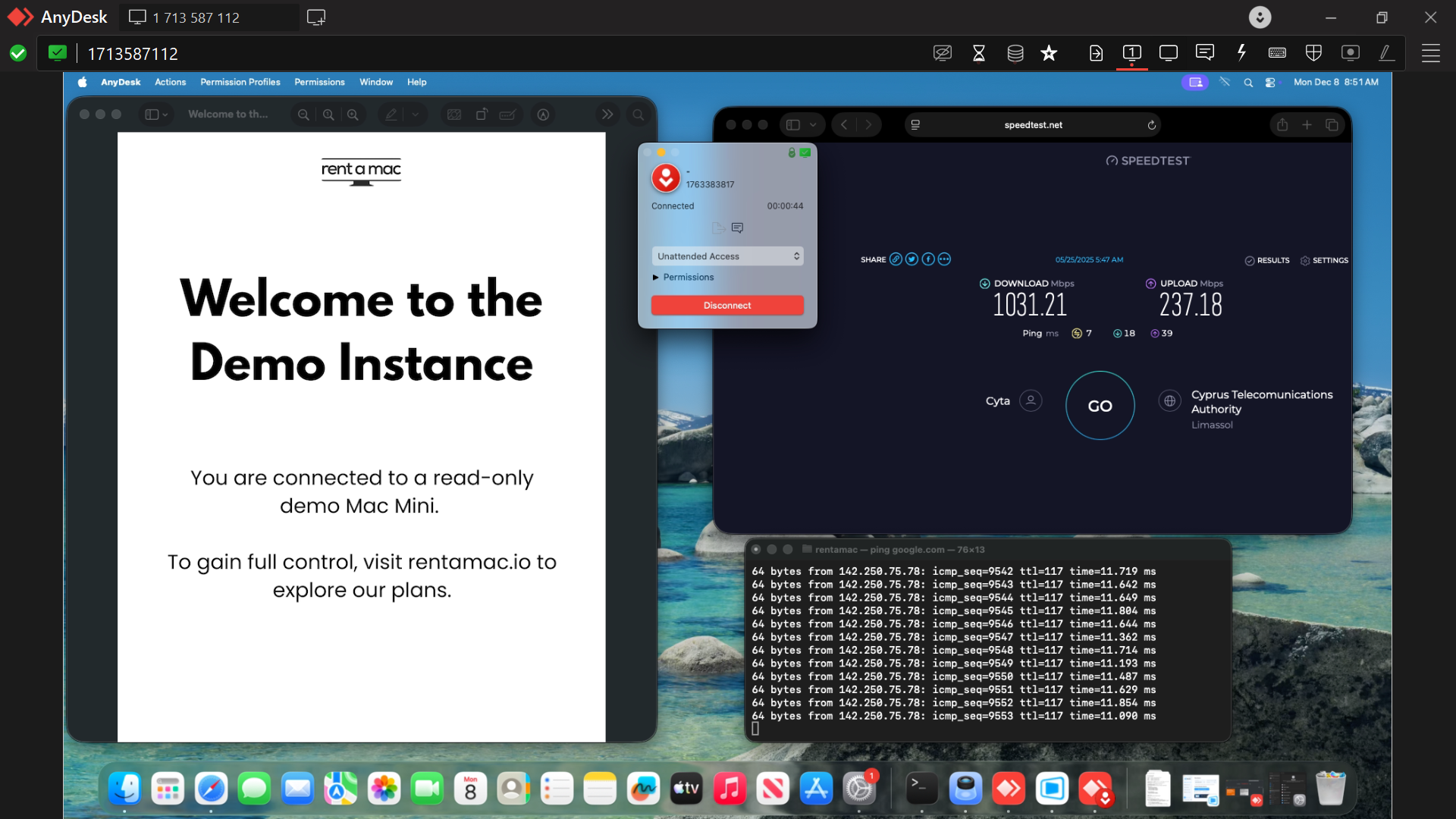1456x819 pixels.
Task: Open the permissions shield icon
Action: point(1314,53)
